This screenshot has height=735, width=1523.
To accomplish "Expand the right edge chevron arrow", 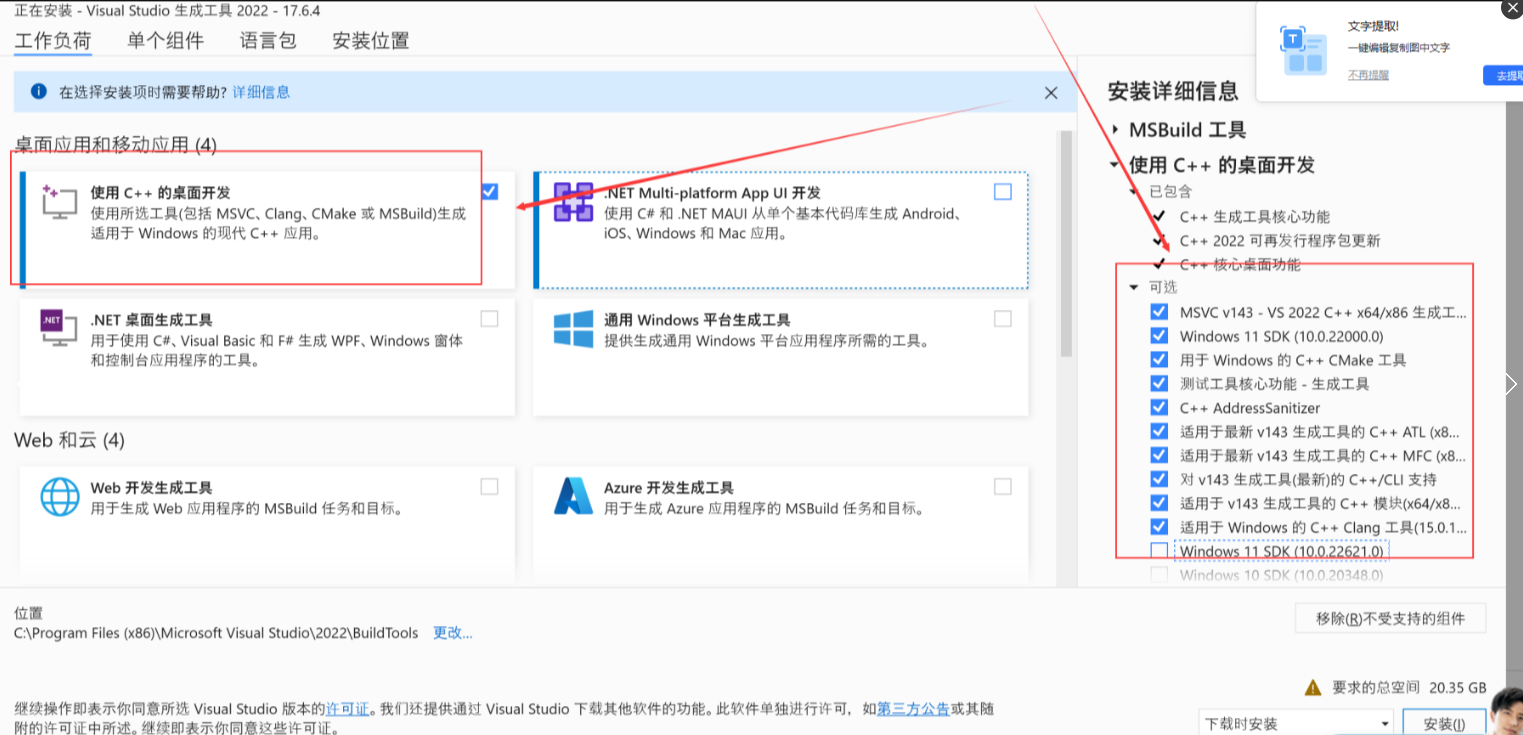I will 1510,384.
